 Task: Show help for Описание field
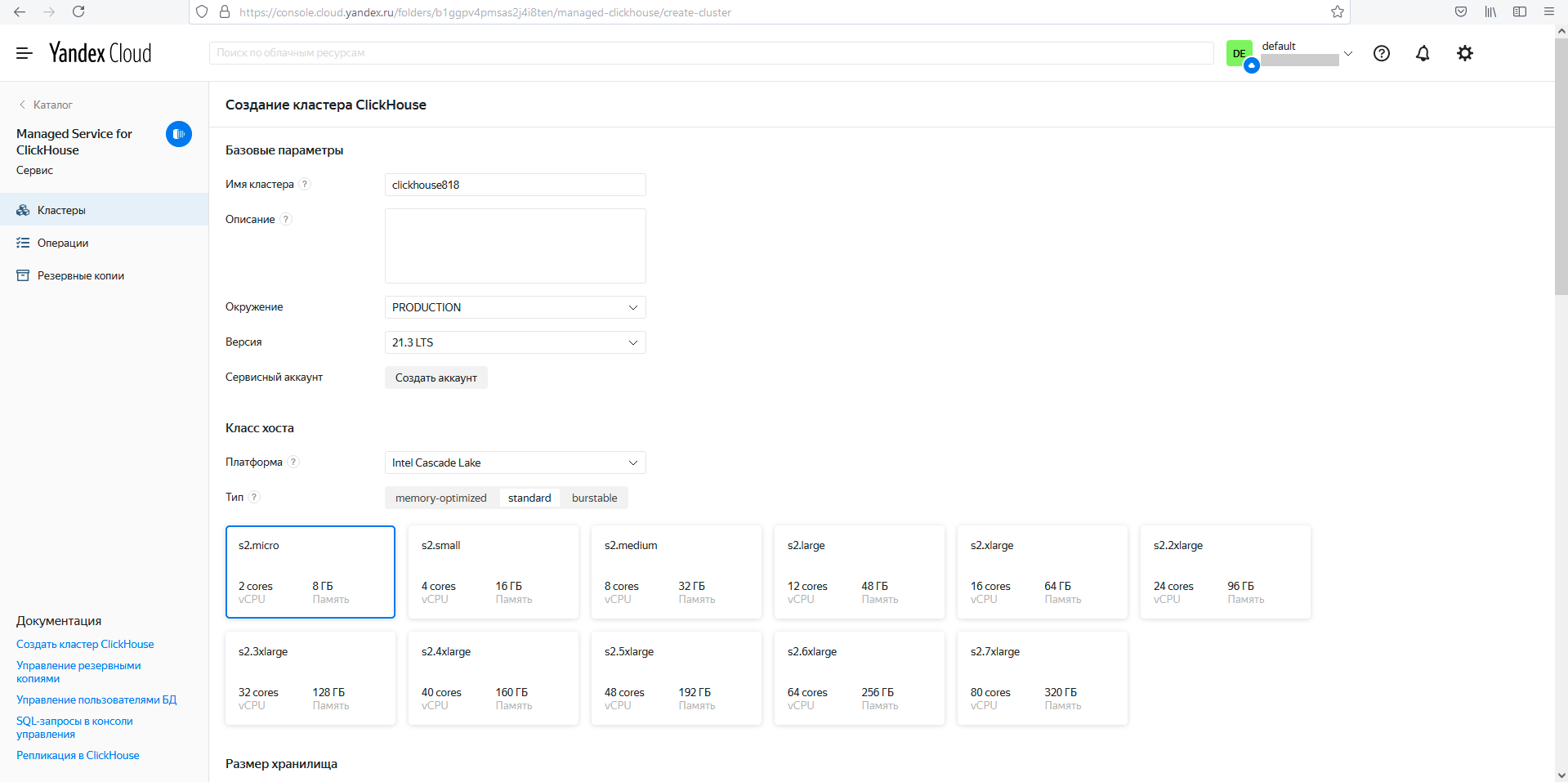pyautogui.click(x=286, y=219)
